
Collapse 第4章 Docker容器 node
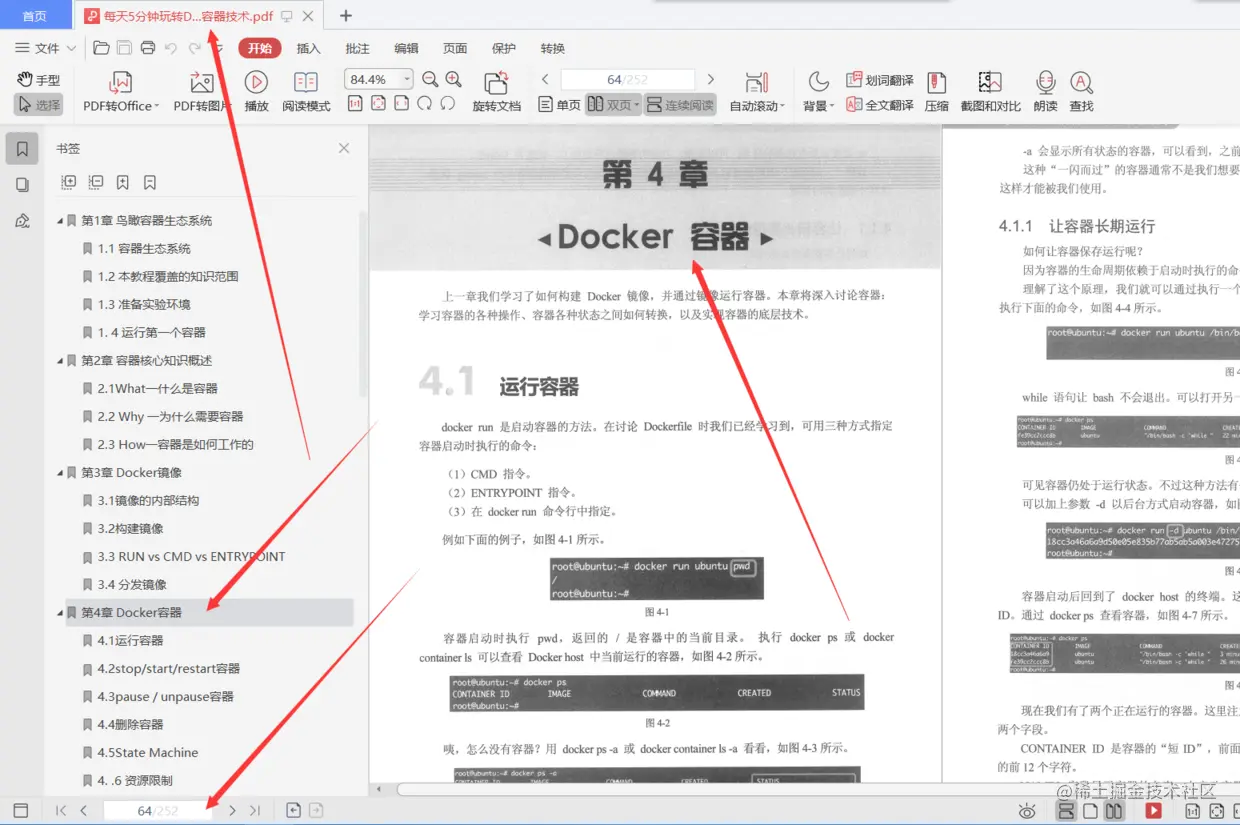[x=59, y=613]
